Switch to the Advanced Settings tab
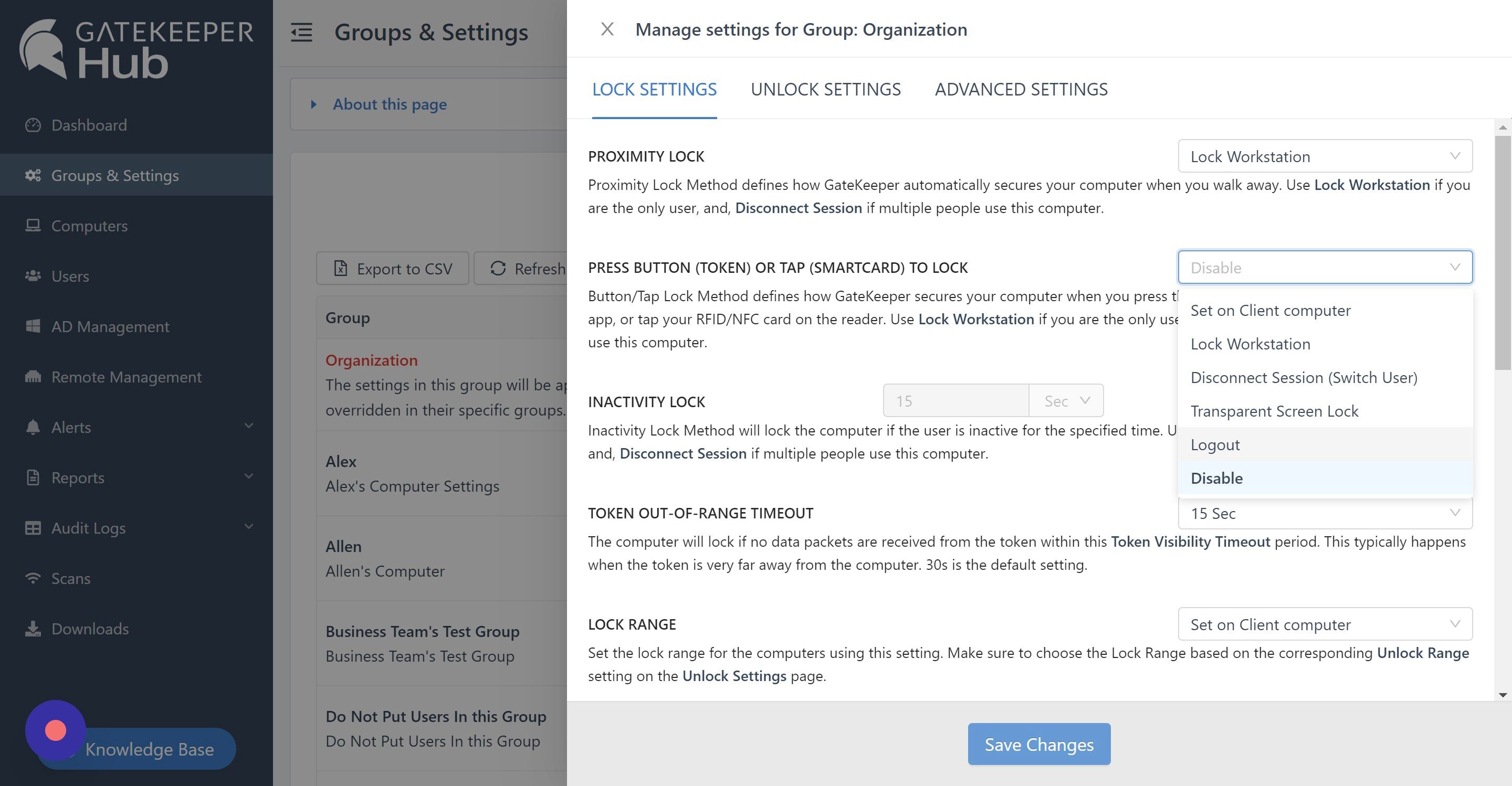1512x786 pixels. [1021, 89]
